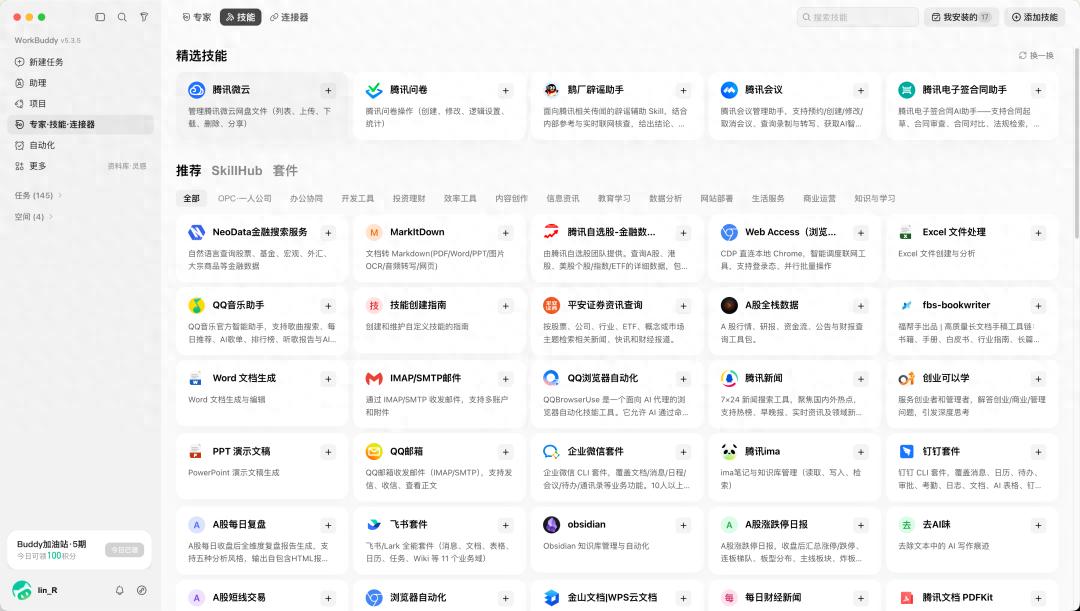Select the SkillHub tab

[x=237, y=170]
